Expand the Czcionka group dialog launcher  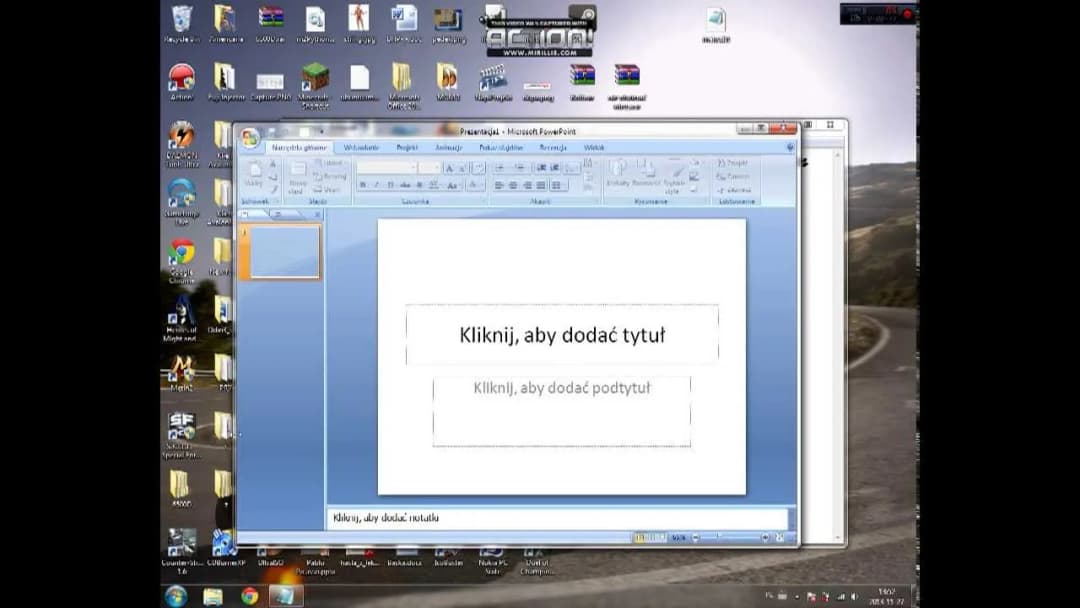pyautogui.click(x=483, y=201)
